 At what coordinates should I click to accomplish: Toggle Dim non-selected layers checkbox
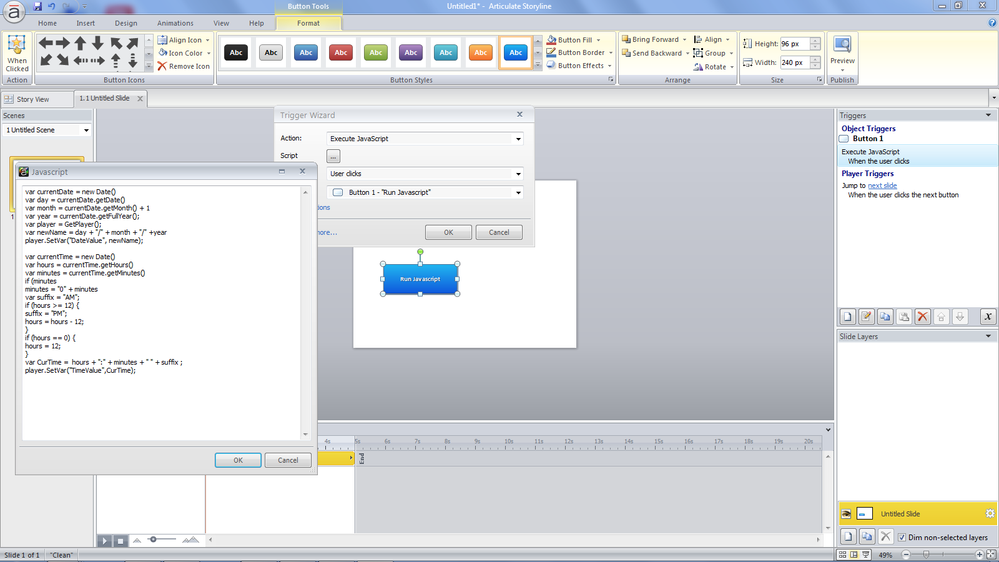pyautogui.click(x=903, y=537)
